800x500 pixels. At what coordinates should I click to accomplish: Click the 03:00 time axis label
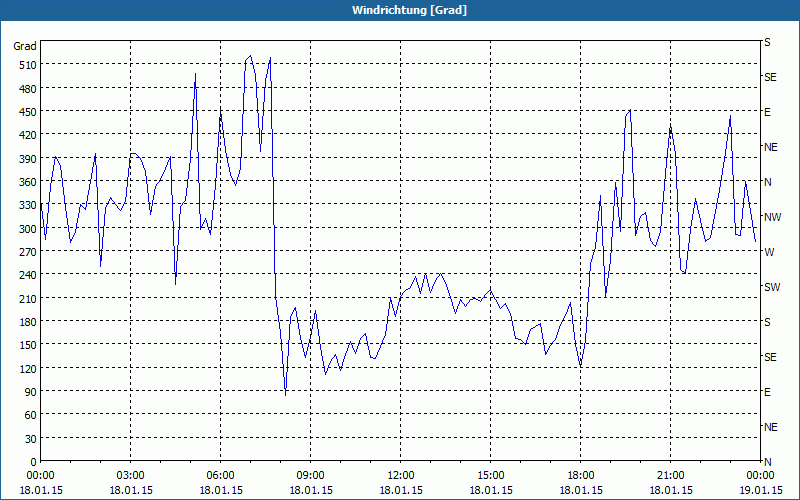point(131,476)
